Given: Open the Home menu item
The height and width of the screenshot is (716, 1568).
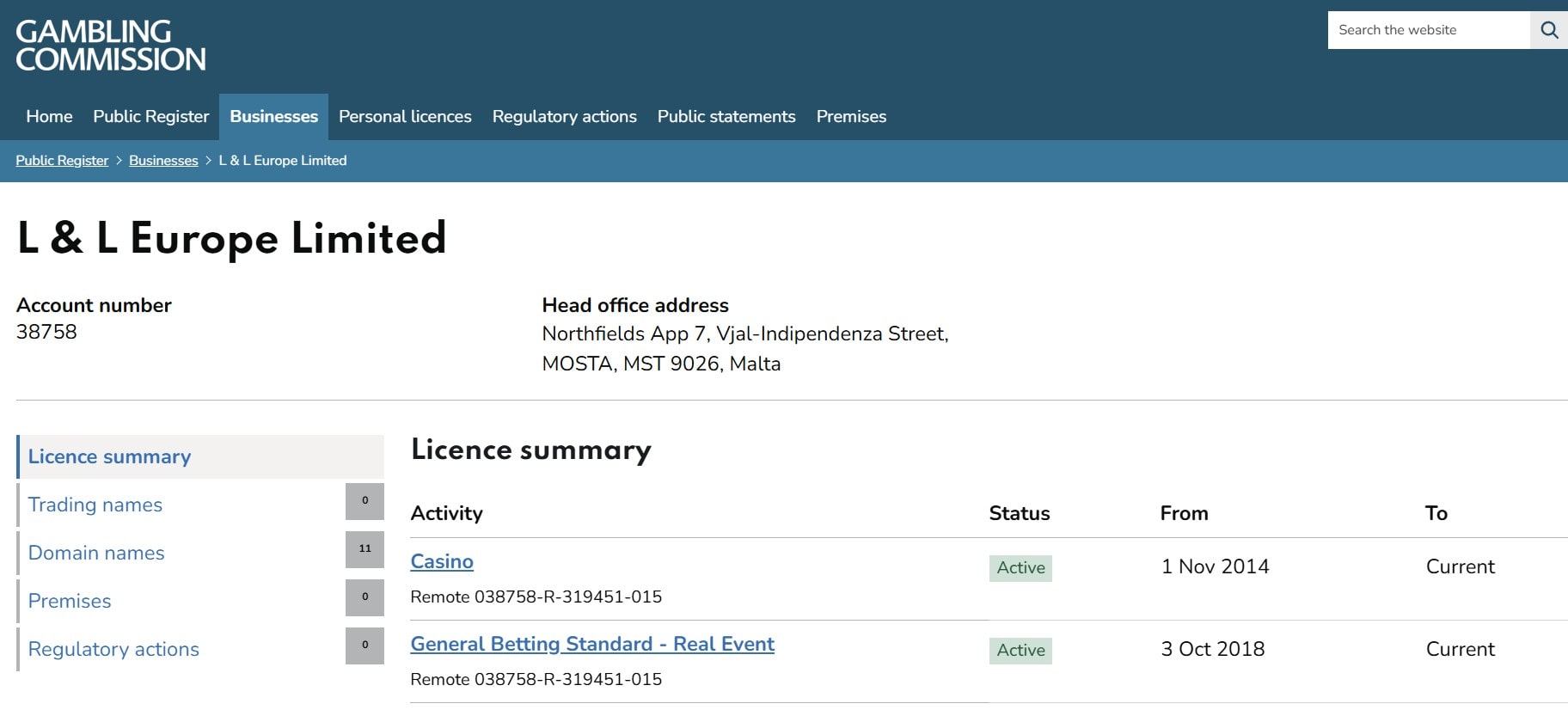Looking at the screenshot, I should click(49, 117).
